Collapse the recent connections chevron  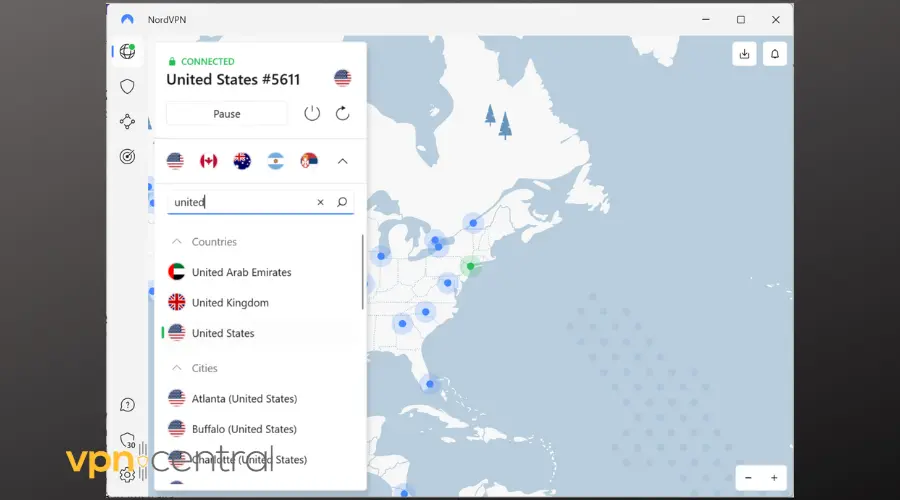[x=343, y=161]
